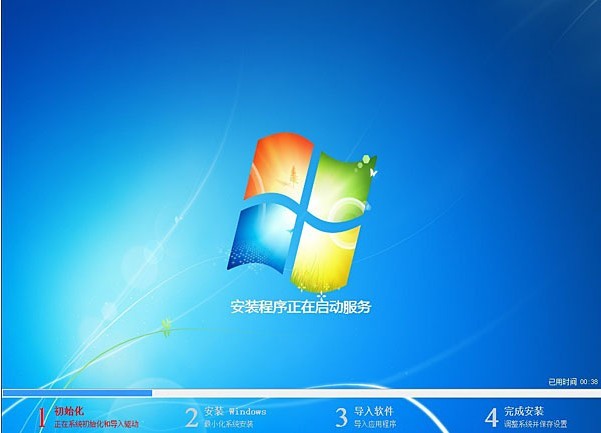Select the 安装 Windows step title

tap(235, 410)
